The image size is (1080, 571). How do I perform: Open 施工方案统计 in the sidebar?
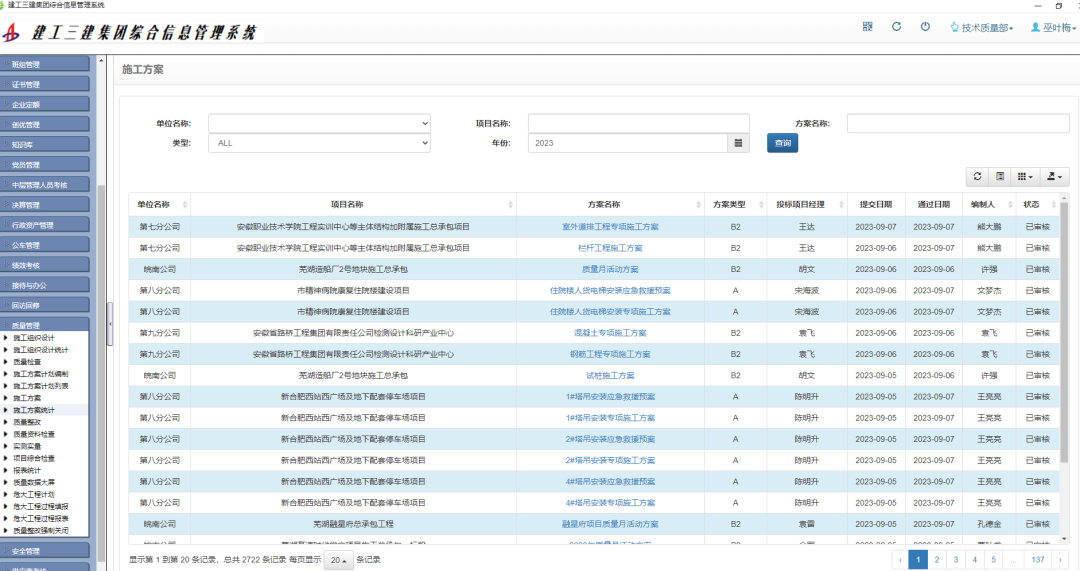pos(34,410)
